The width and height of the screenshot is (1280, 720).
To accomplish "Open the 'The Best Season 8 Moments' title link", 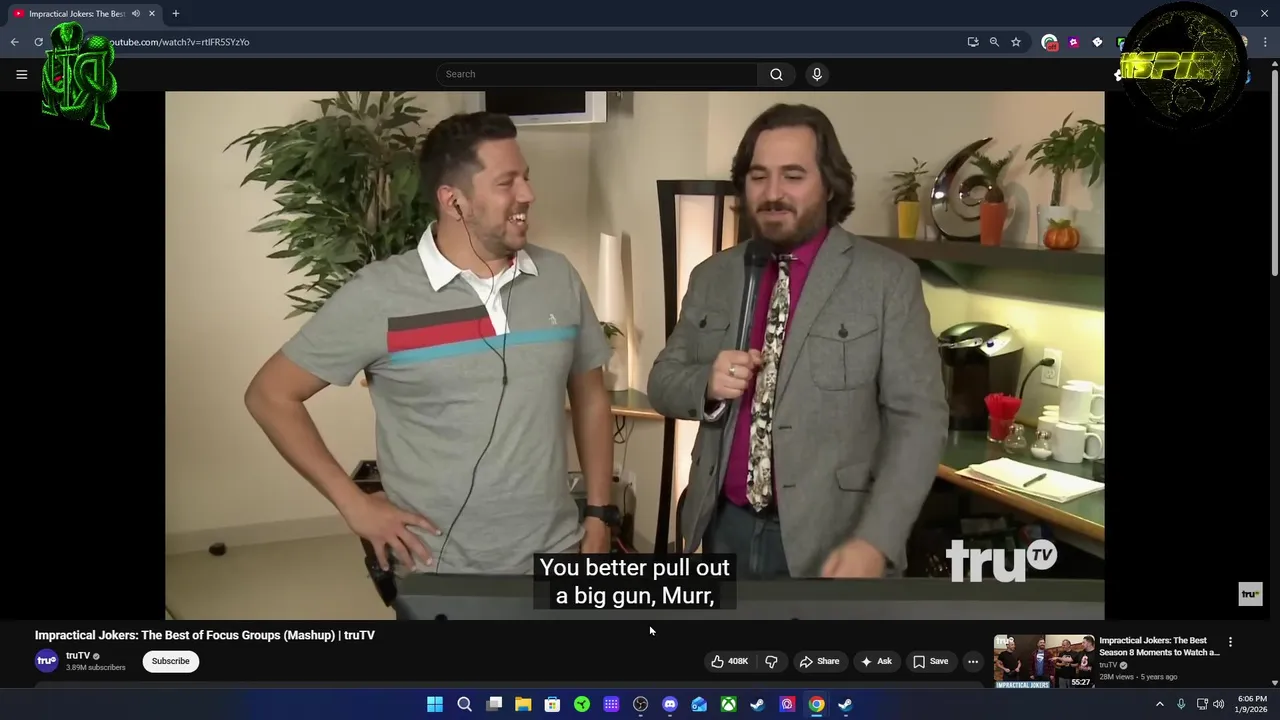I will [1159, 646].
